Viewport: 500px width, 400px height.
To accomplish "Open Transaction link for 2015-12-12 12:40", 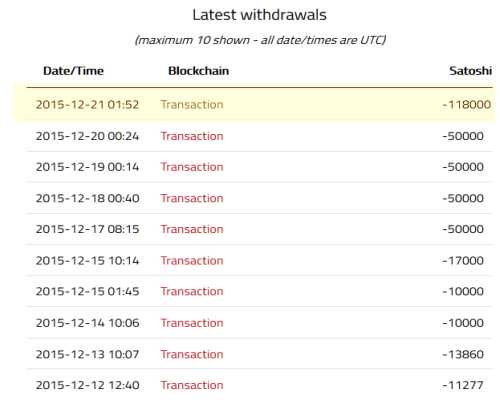I will (x=192, y=385).
